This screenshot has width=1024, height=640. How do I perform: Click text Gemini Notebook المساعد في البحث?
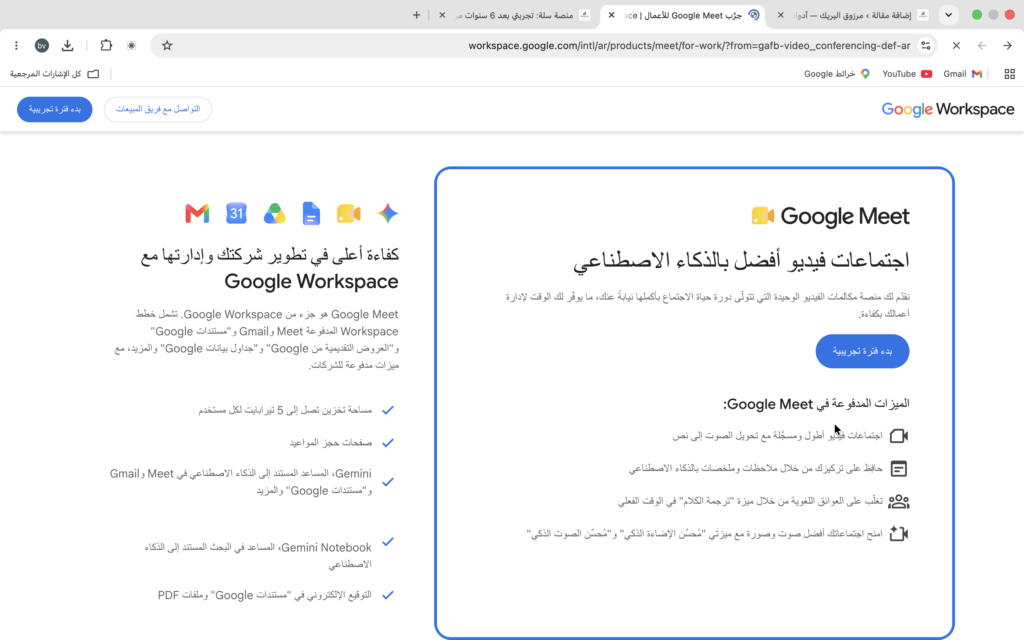pos(258,555)
